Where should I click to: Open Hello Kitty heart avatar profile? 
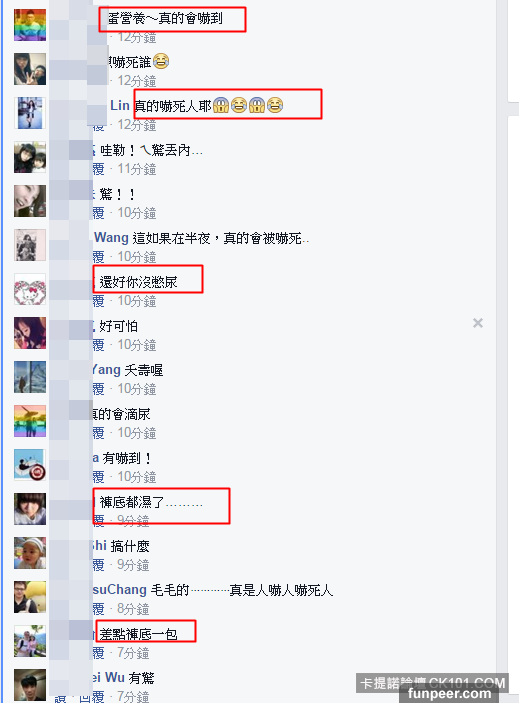[x=30, y=290]
